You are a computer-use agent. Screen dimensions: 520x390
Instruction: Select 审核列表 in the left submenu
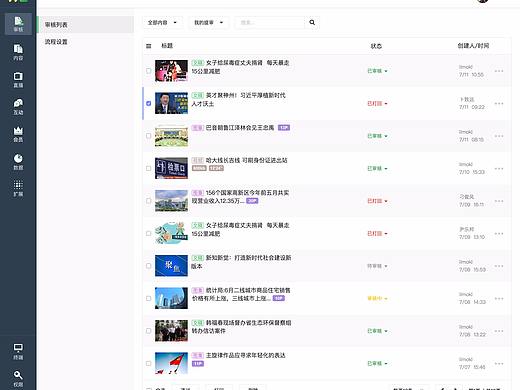coord(86,25)
